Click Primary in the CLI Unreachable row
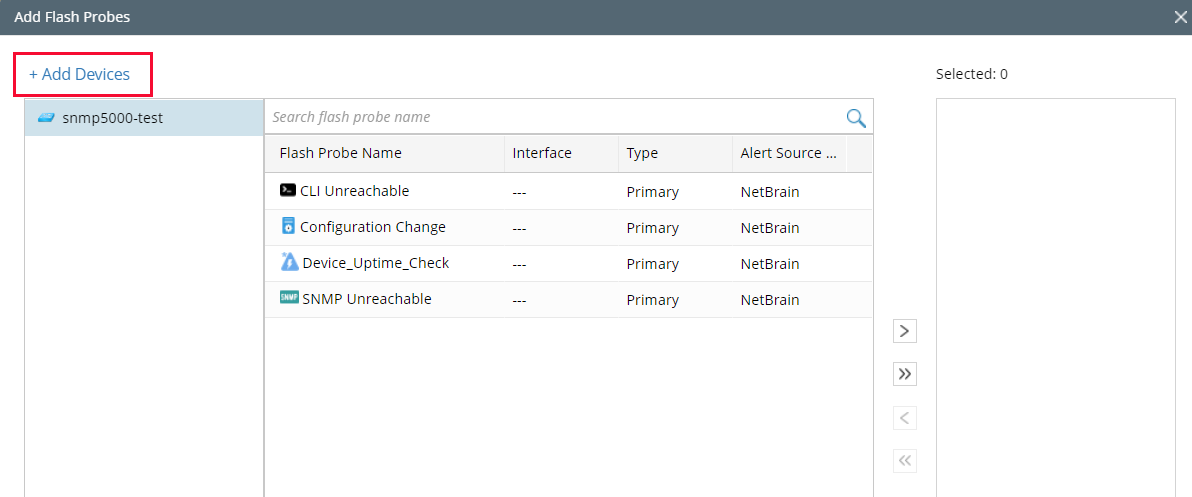This screenshot has height=497, width=1192. pos(652,192)
